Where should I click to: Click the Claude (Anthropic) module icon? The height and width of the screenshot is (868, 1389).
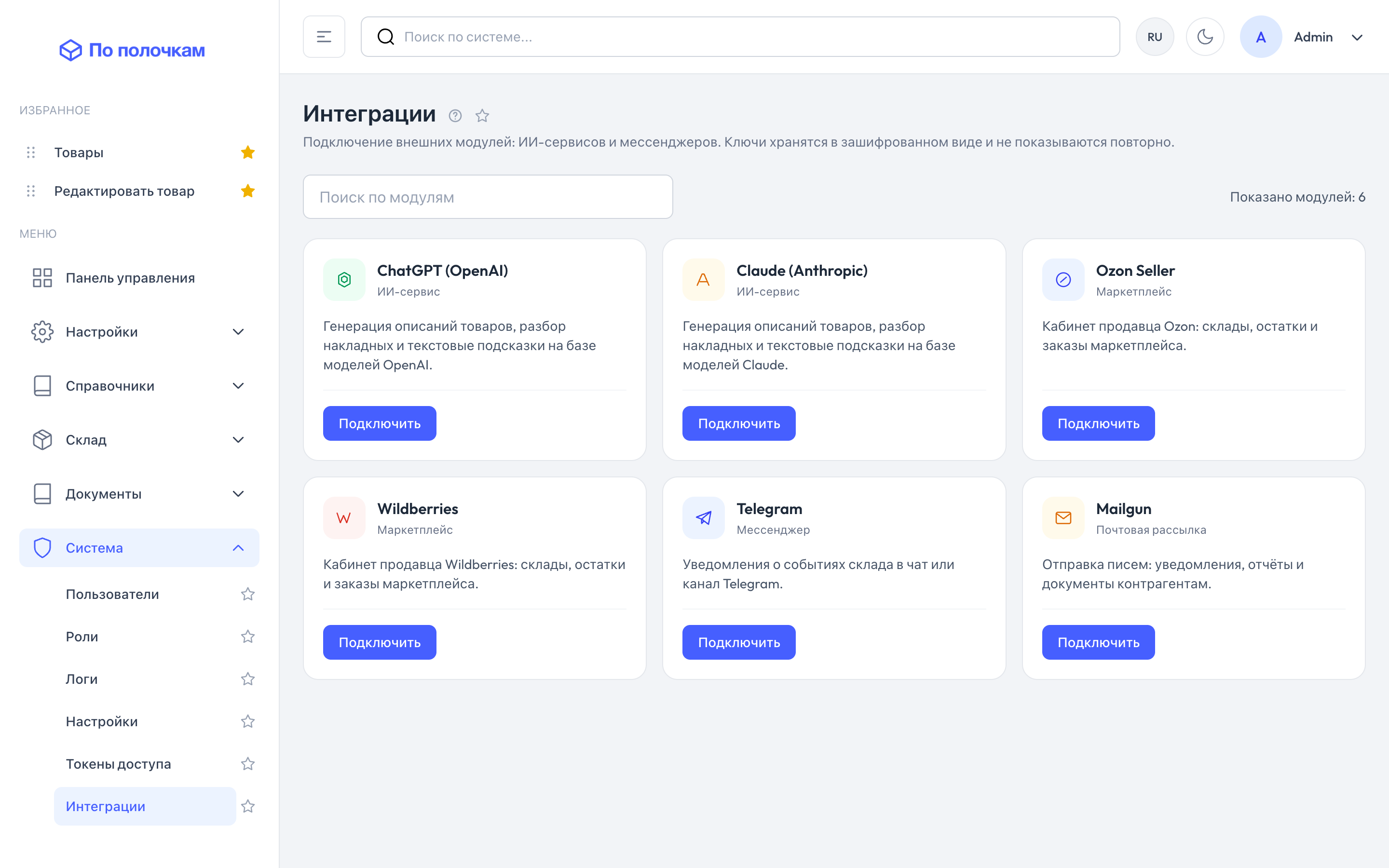coord(704,280)
